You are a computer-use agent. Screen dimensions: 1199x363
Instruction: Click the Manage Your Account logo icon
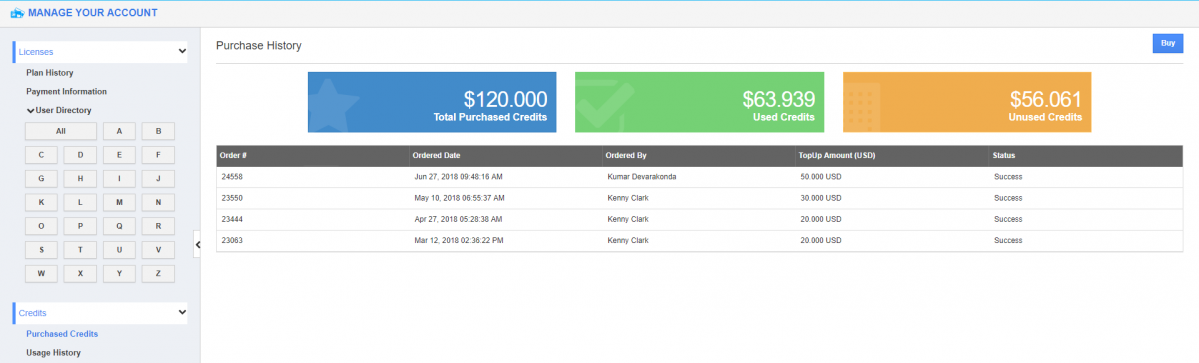coord(17,13)
